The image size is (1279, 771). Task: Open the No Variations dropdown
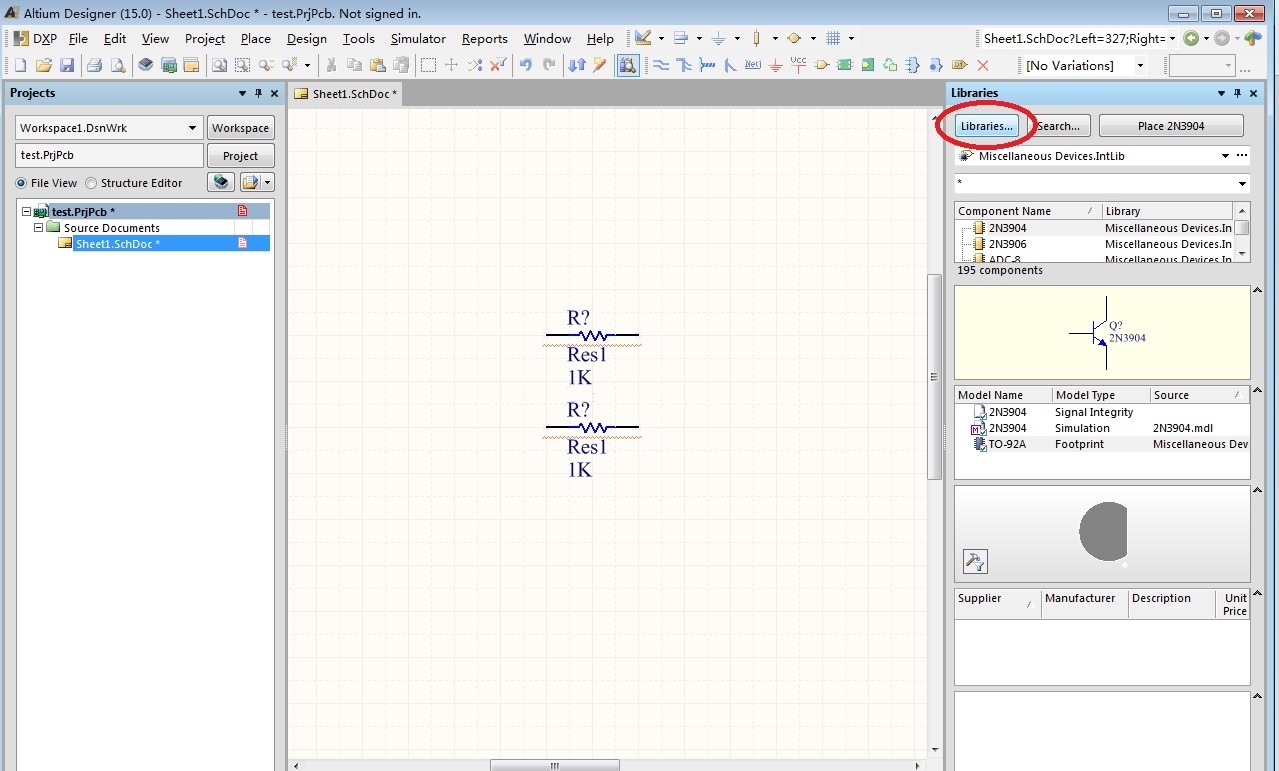pos(1139,66)
